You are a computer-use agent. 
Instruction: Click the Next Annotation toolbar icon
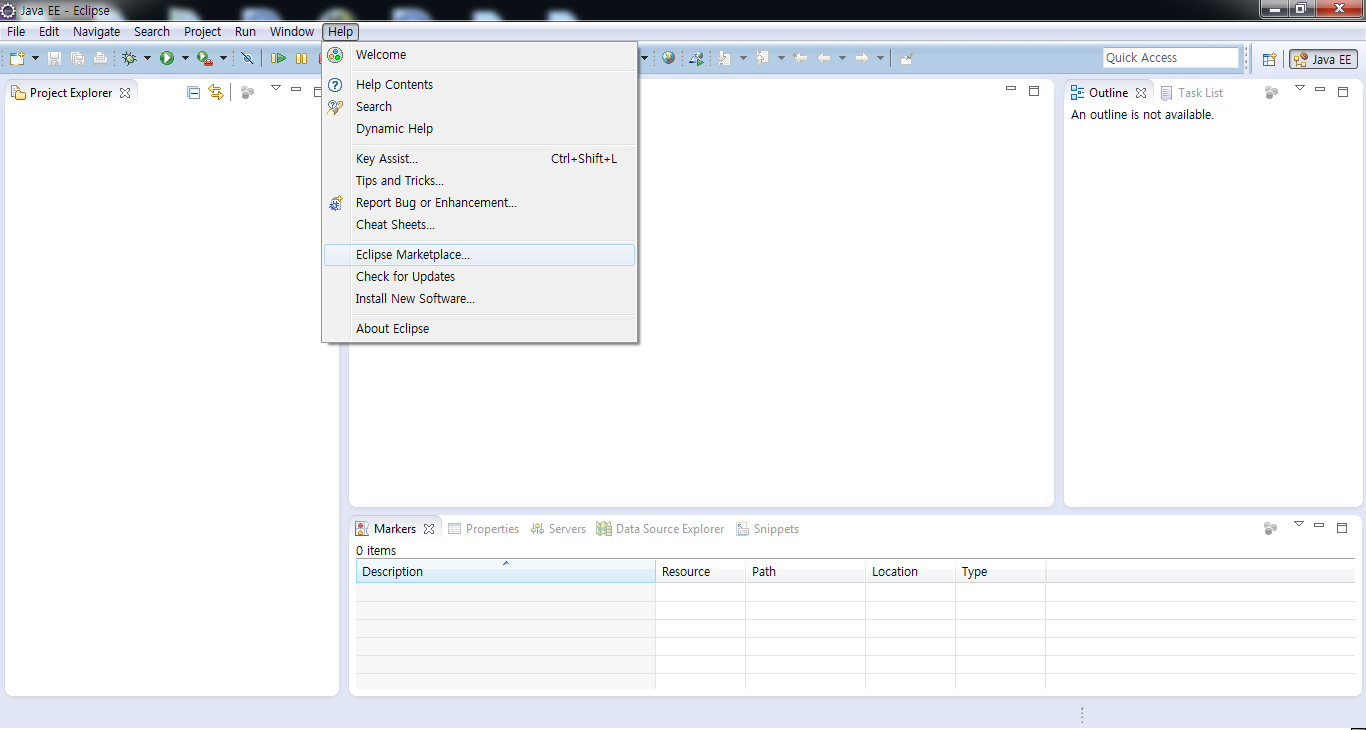pos(724,58)
